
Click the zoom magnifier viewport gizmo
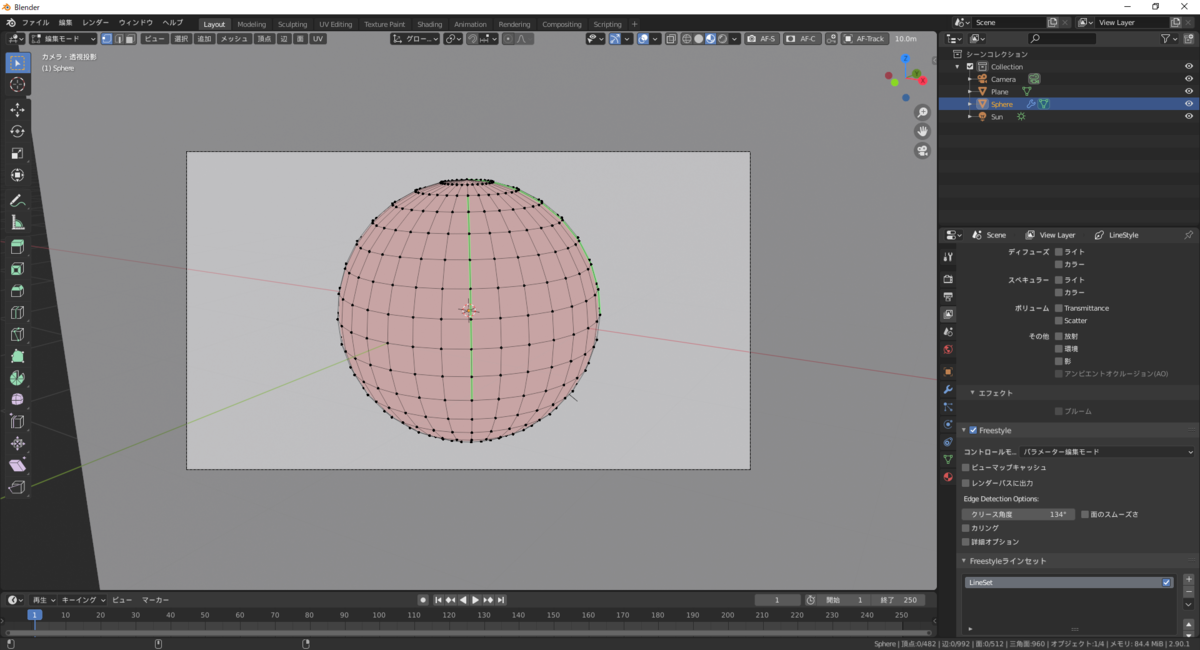(922, 112)
